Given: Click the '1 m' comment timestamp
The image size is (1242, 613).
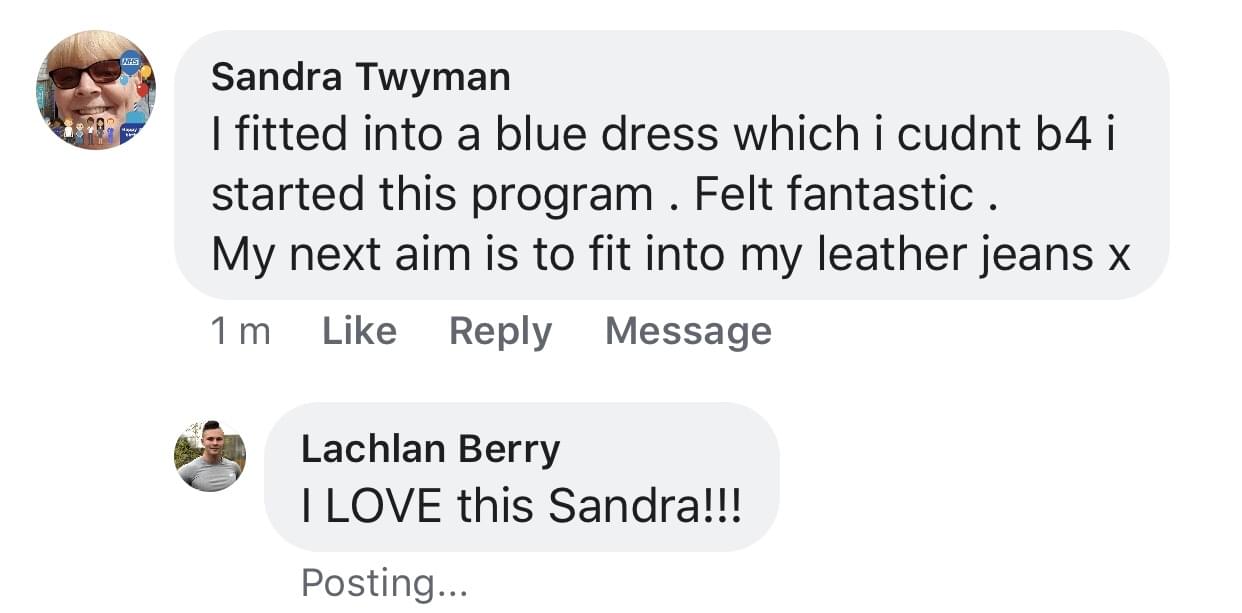Looking at the screenshot, I should 241,331.
